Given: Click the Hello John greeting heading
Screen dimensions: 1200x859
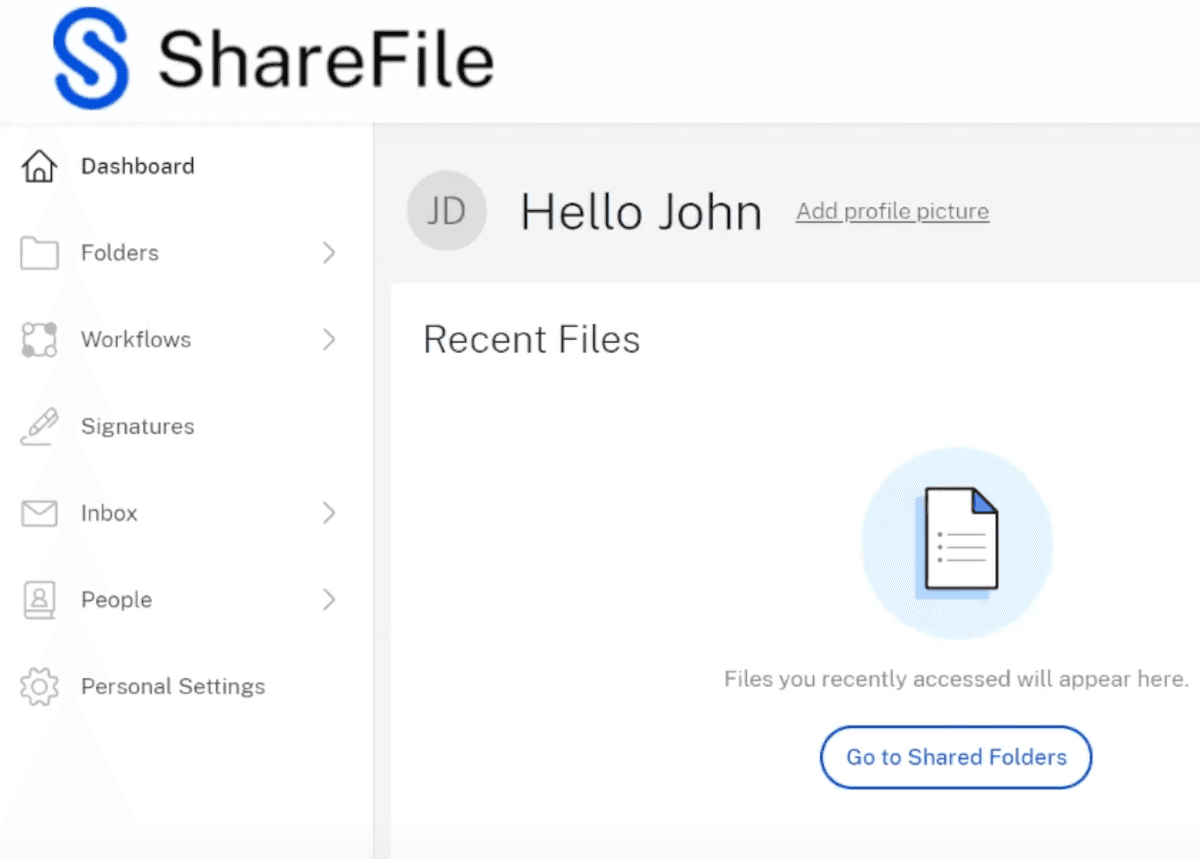Looking at the screenshot, I should [x=640, y=211].
